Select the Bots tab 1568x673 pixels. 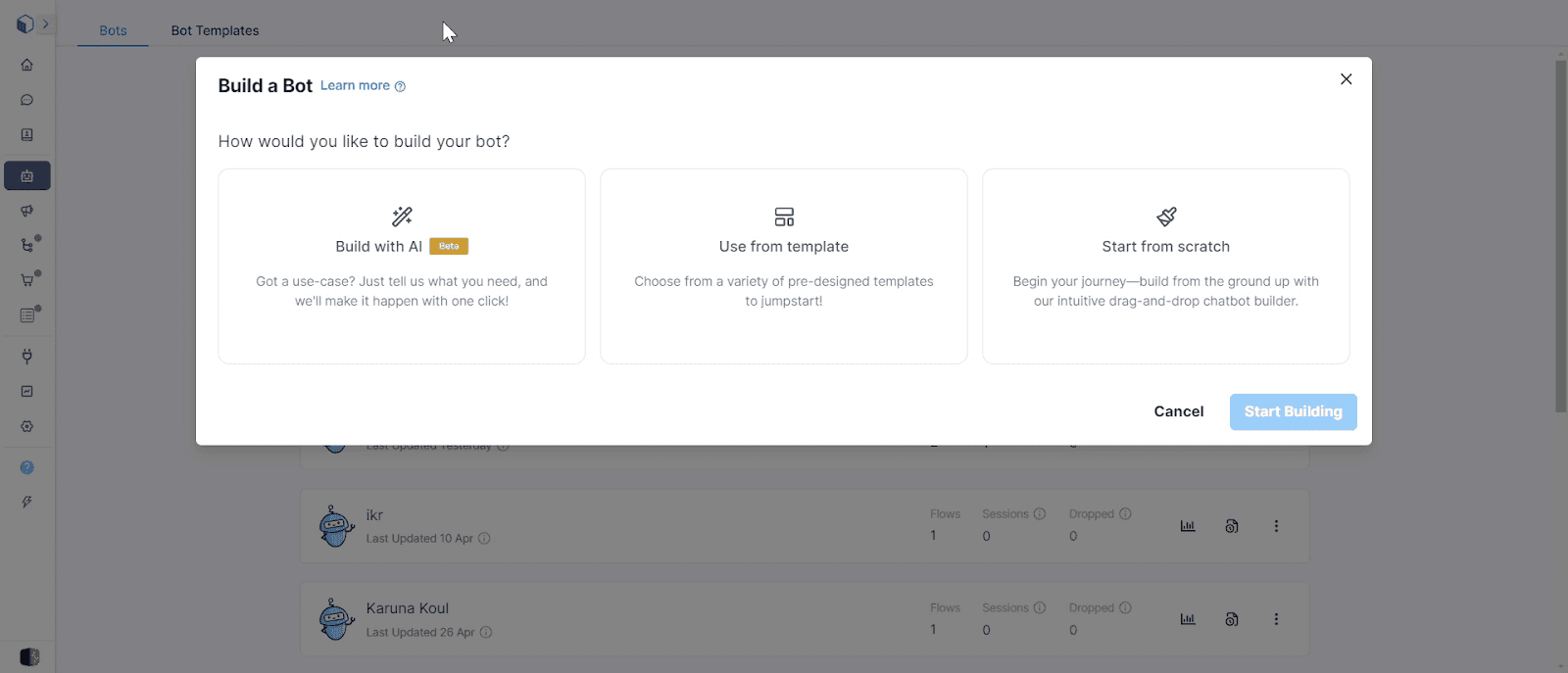click(113, 30)
